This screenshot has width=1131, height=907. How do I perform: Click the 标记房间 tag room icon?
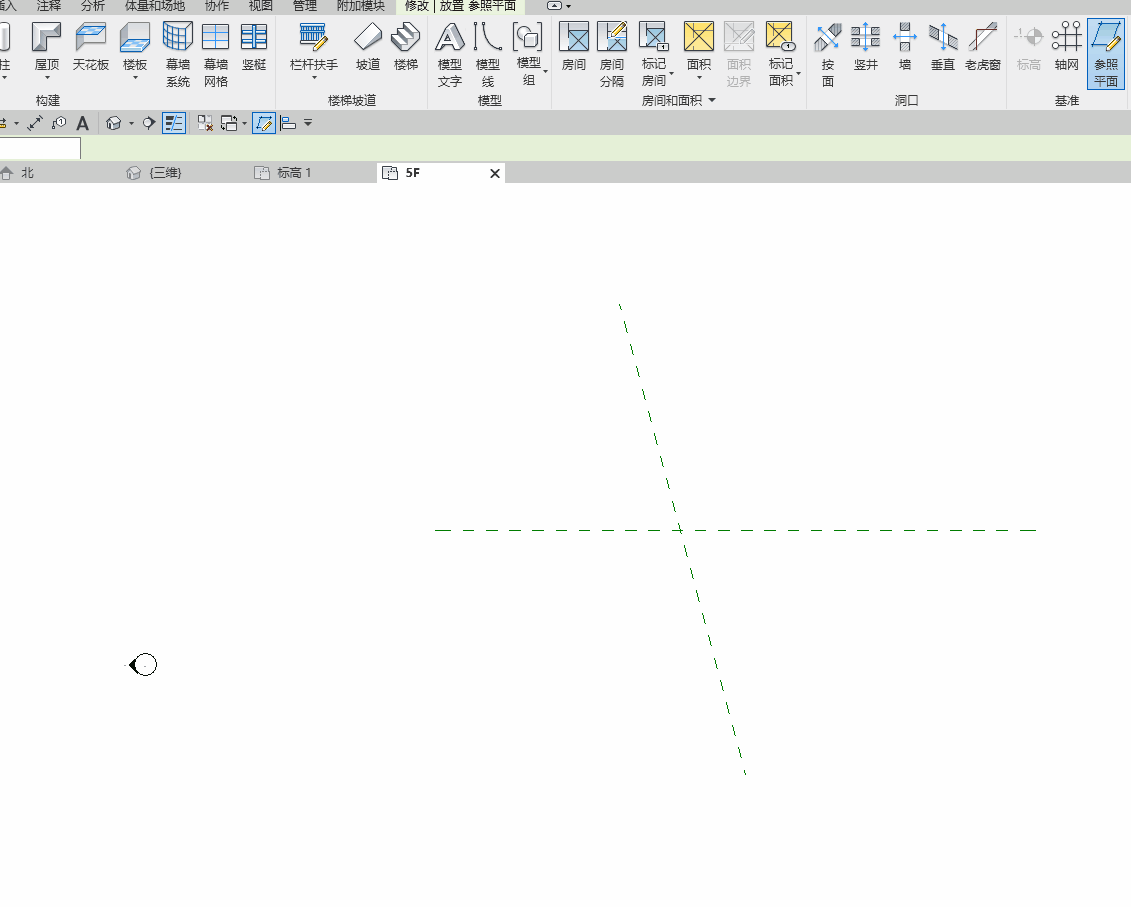(653, 38)
